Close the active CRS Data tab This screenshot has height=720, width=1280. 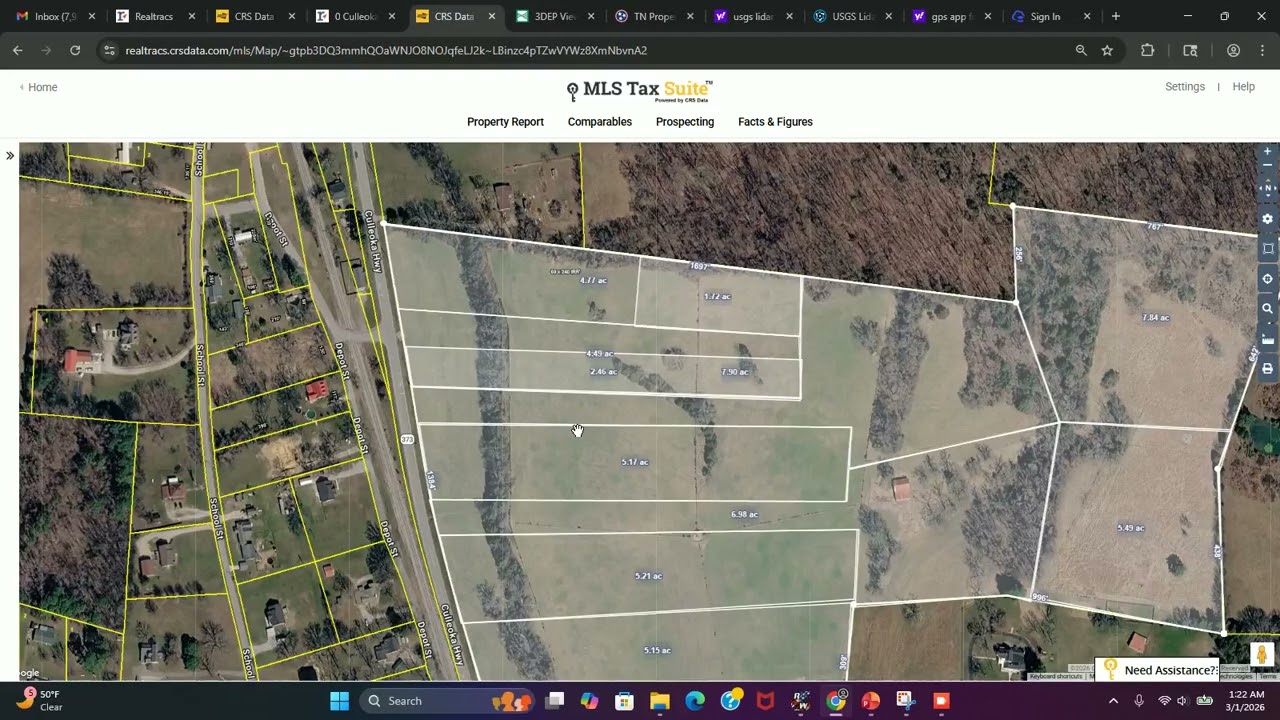[x=491, y=16]
